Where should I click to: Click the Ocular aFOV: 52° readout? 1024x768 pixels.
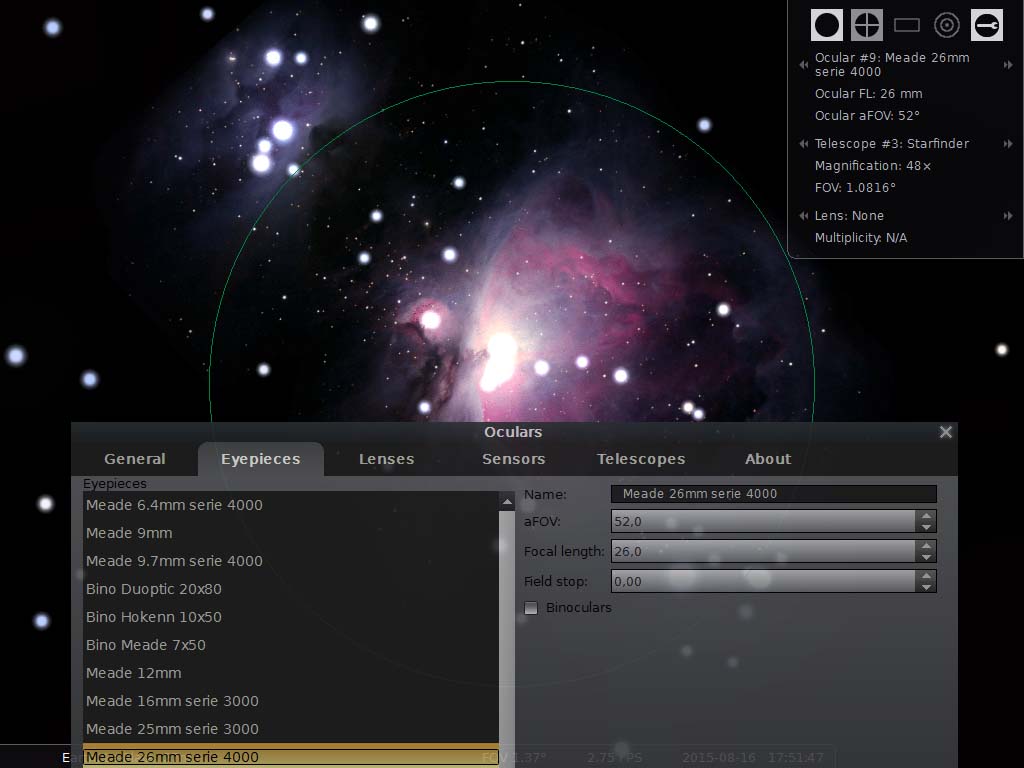pos(867,116)
